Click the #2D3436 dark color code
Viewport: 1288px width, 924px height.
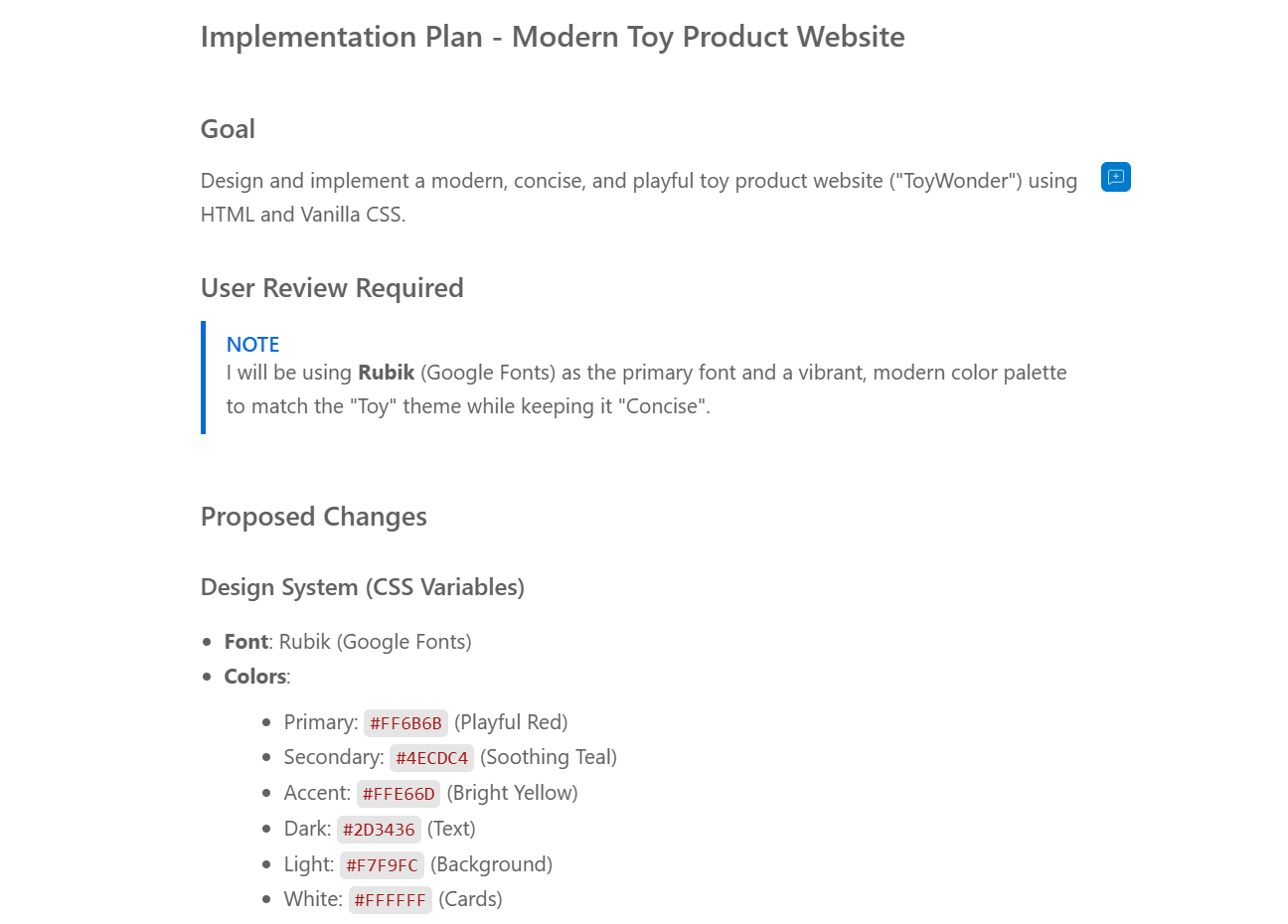point(379,830)
